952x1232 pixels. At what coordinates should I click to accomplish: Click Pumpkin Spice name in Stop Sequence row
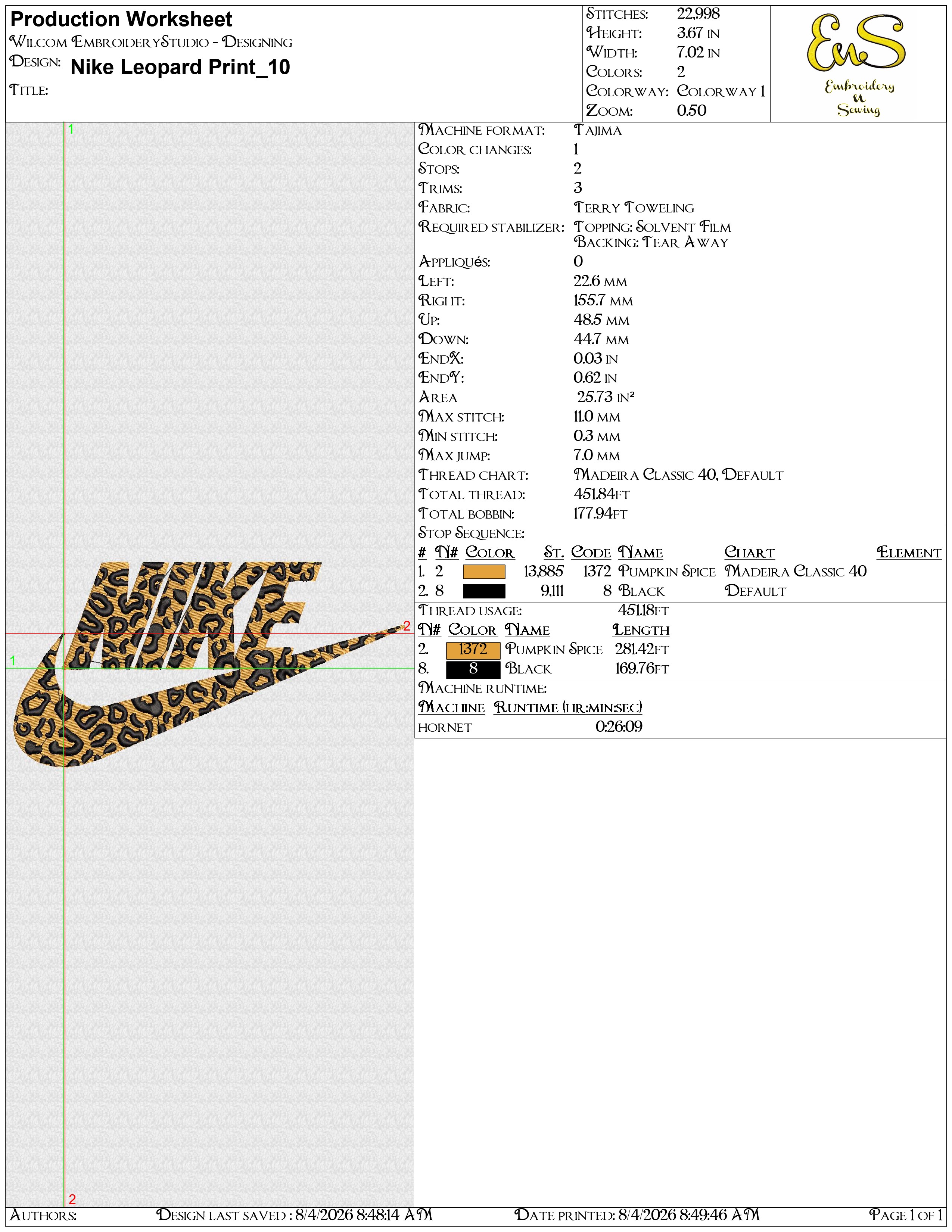[667, 572]
